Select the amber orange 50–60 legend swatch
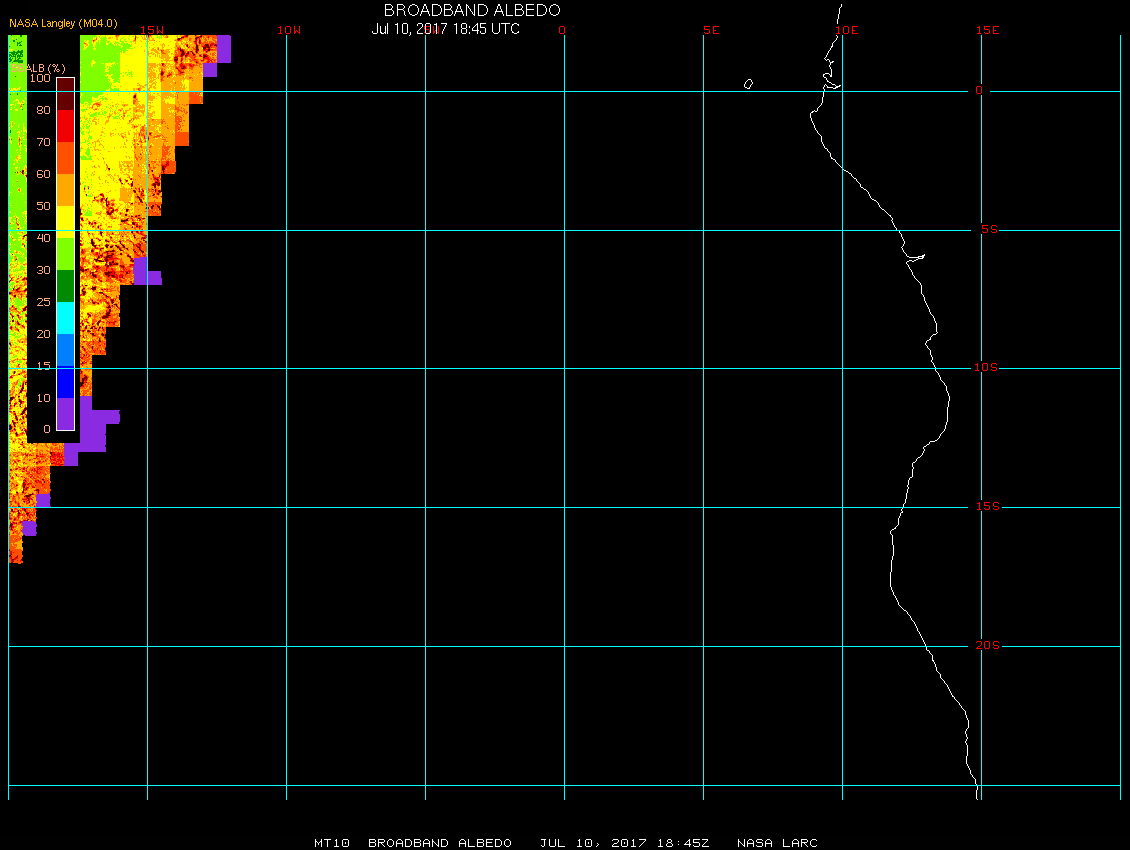1130x850 pixels. coord(66,190)
